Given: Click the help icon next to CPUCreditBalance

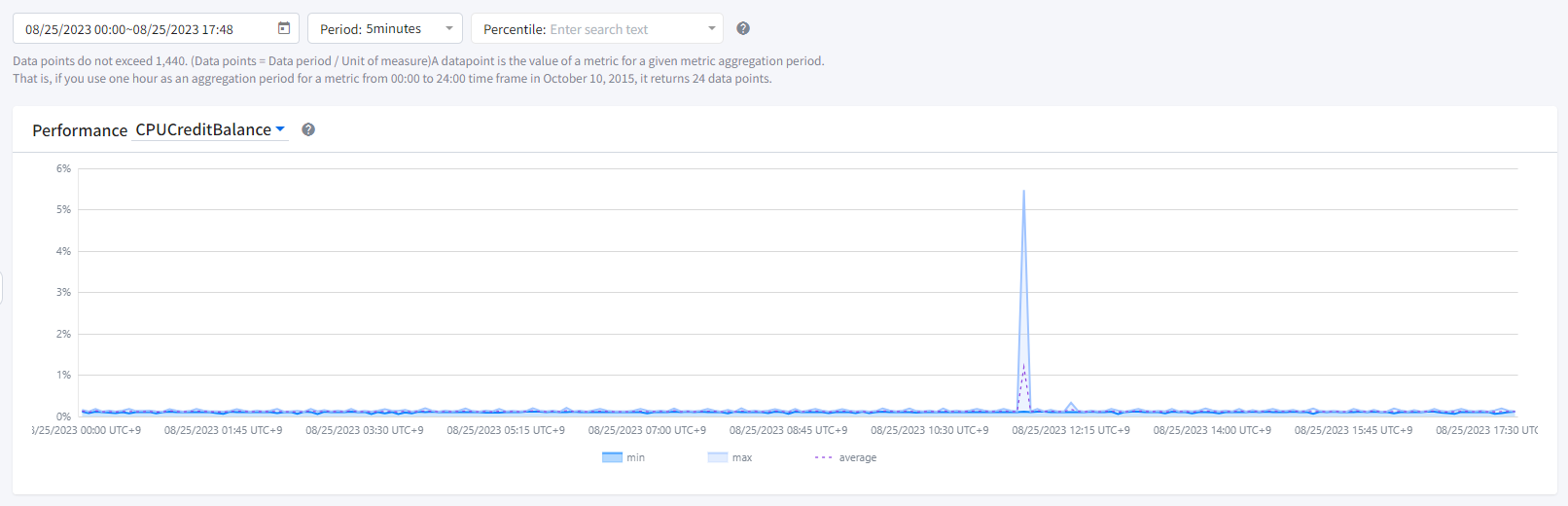Looking at the screenshot, I should [x=308, y=129].
